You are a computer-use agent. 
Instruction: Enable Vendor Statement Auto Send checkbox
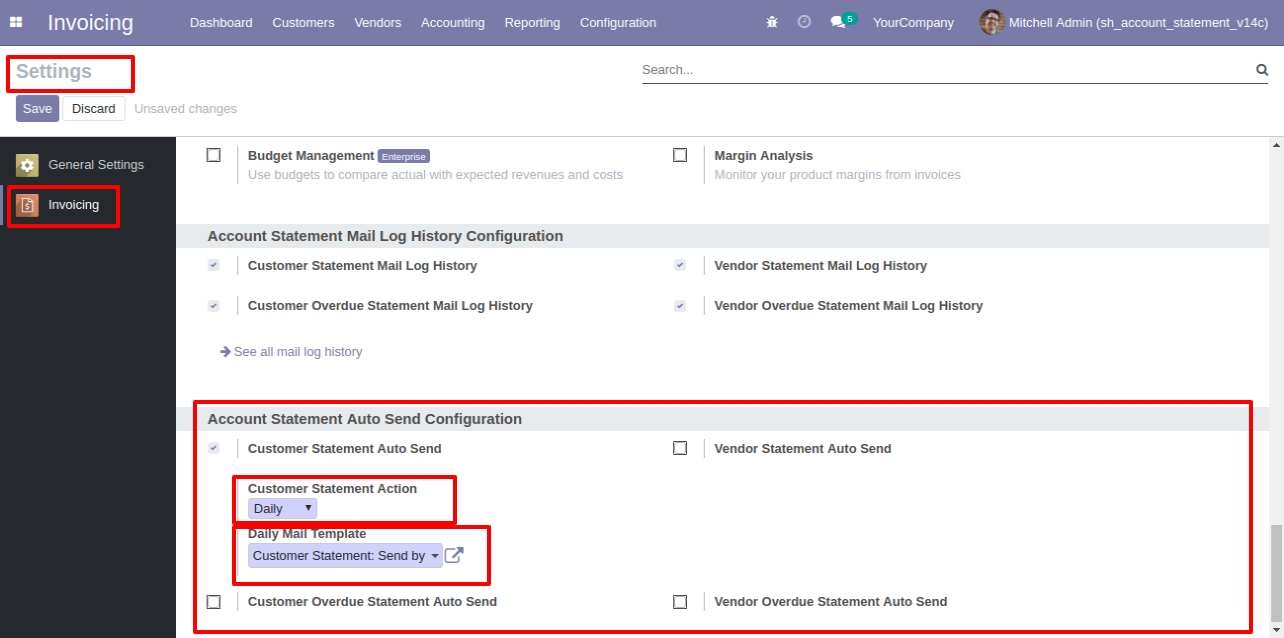pyautogui.click(x=680, y=449)
